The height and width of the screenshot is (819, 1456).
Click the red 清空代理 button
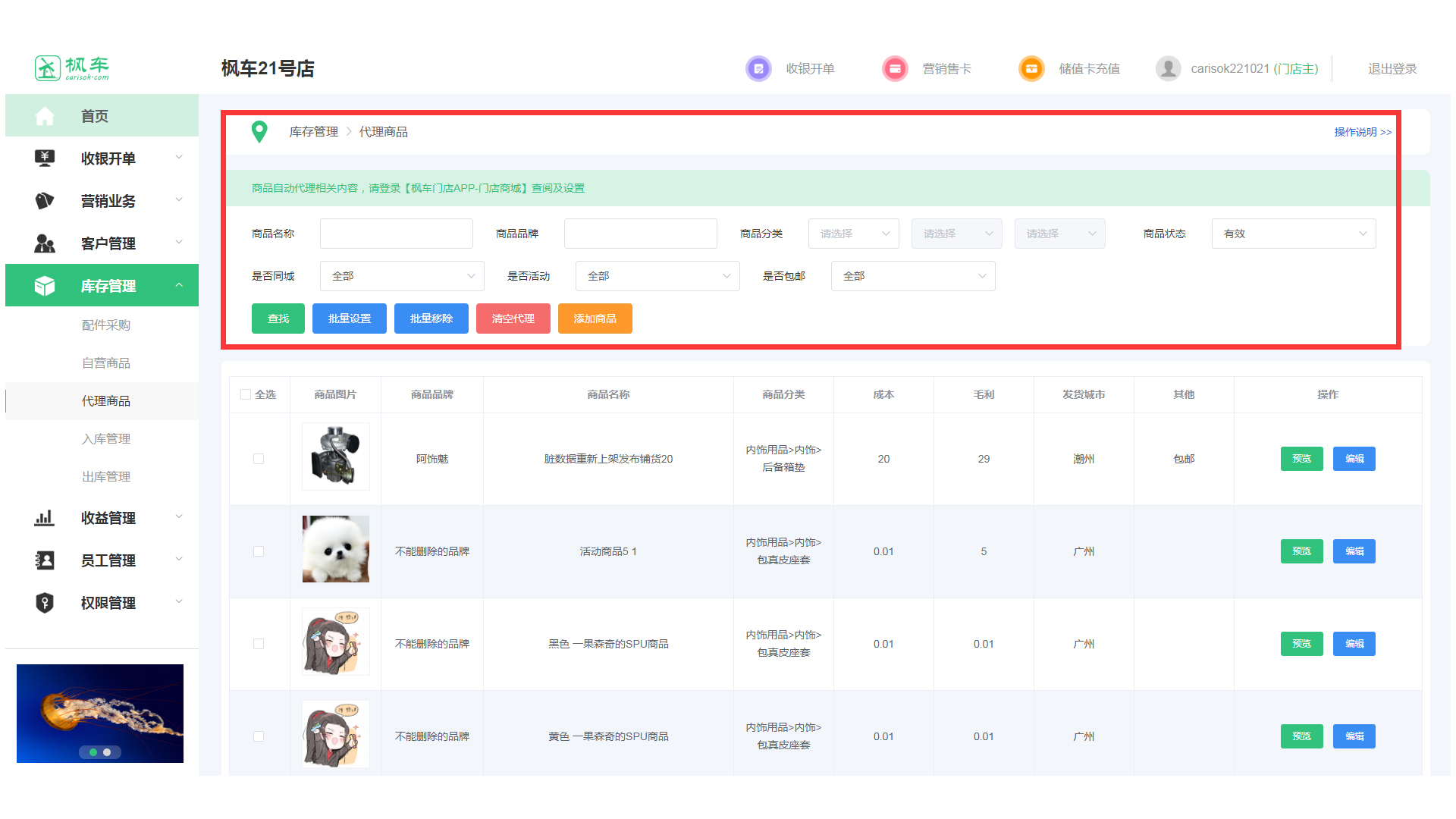click(513, 318)
